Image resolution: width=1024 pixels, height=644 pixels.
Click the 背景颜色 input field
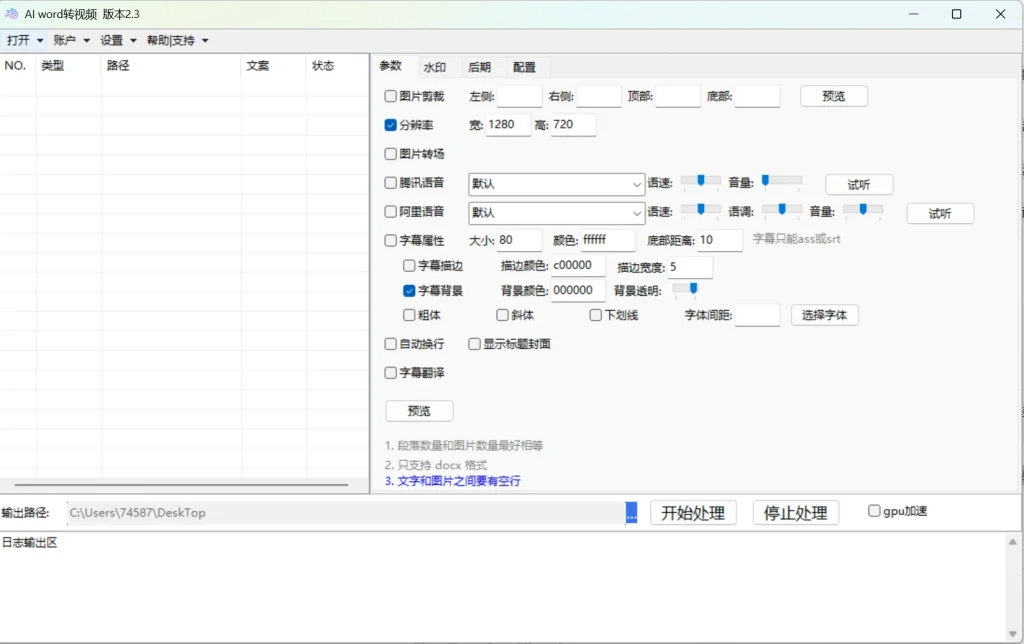(x=578, y=291)
